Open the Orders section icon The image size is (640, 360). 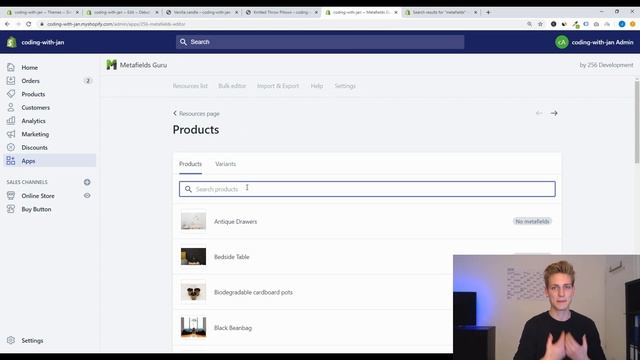[x=11, y=81]
